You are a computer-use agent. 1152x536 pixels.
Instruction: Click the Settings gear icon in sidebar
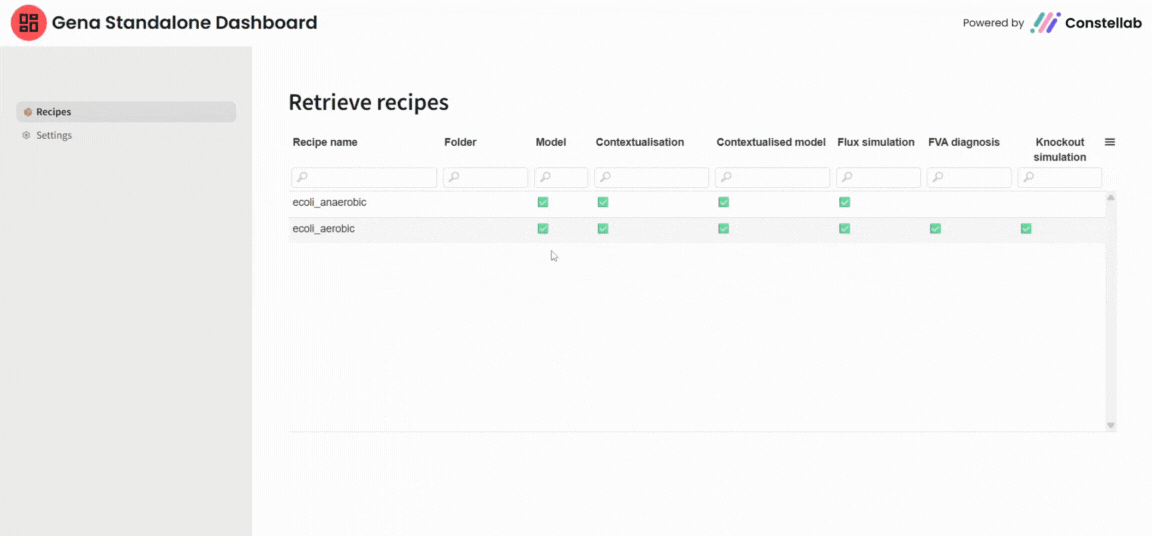[27, 135]
